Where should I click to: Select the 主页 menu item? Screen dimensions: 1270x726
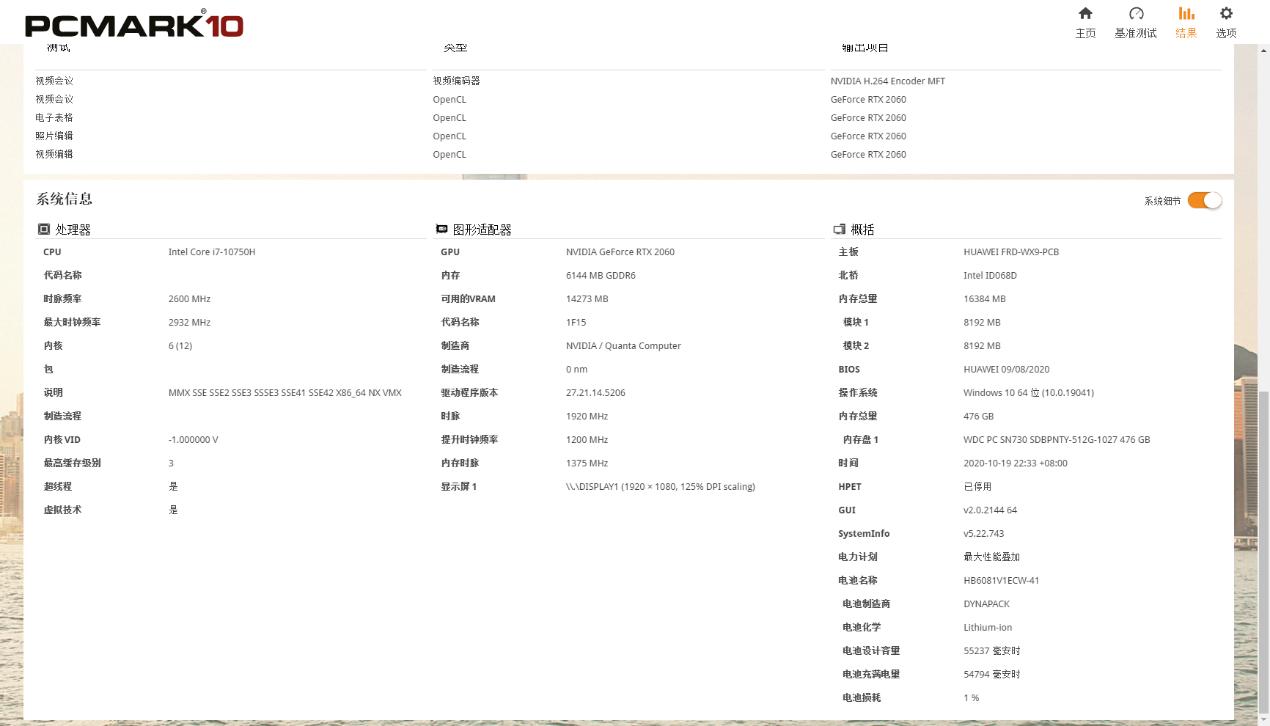[1085, 32]
